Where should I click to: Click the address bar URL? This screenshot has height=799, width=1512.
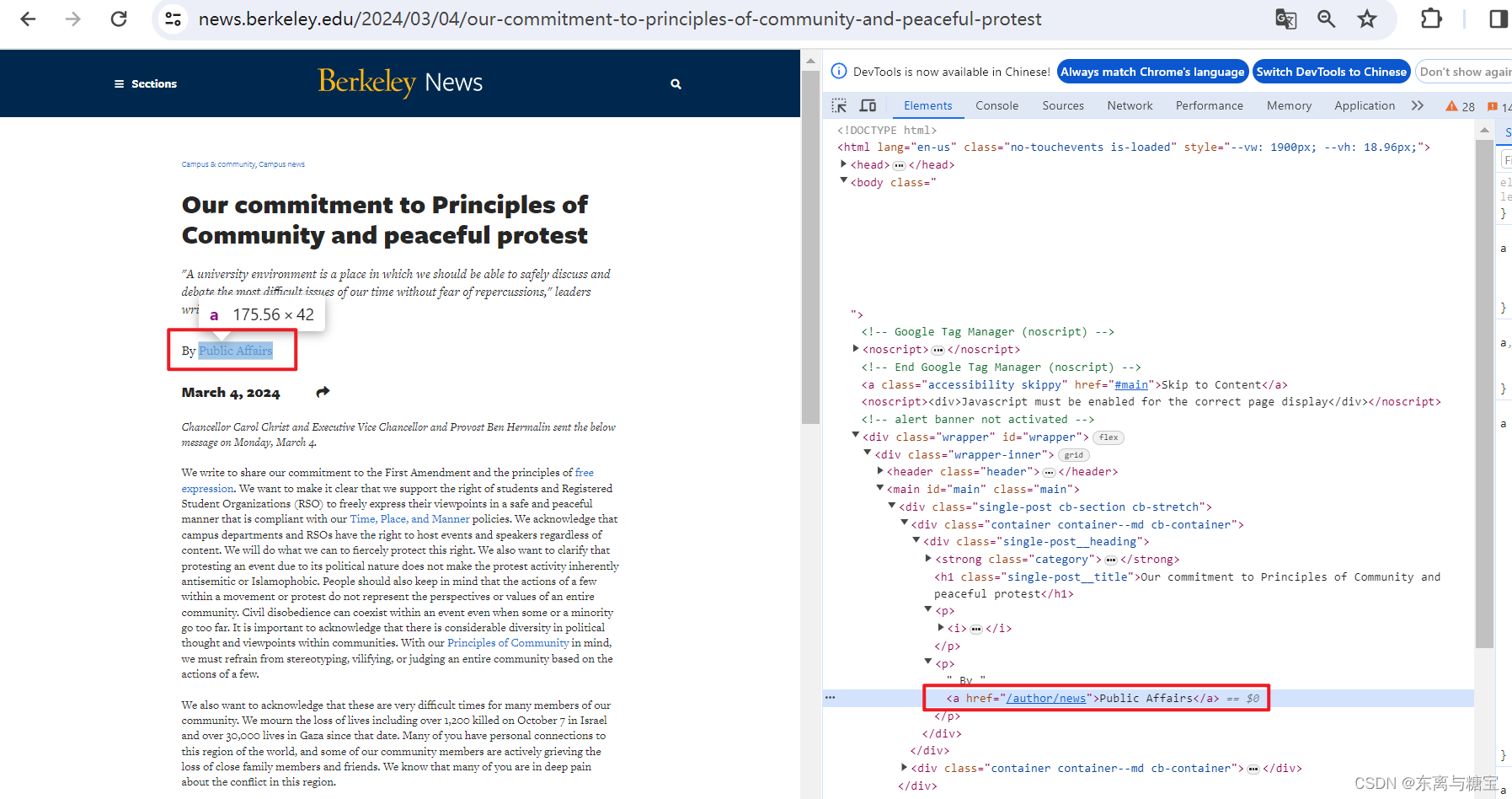(x=620, y=19)
